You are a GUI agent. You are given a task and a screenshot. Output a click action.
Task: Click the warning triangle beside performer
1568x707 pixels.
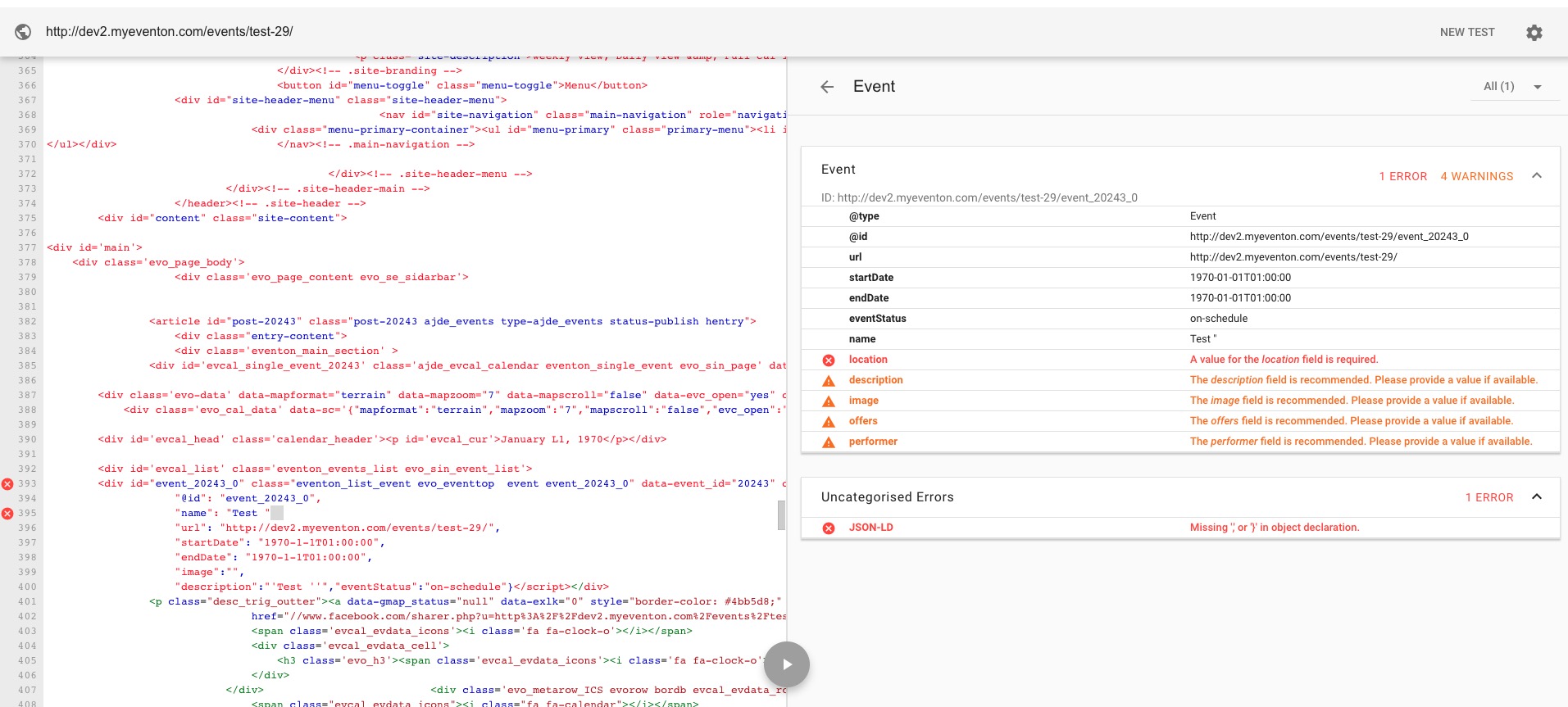829,442
